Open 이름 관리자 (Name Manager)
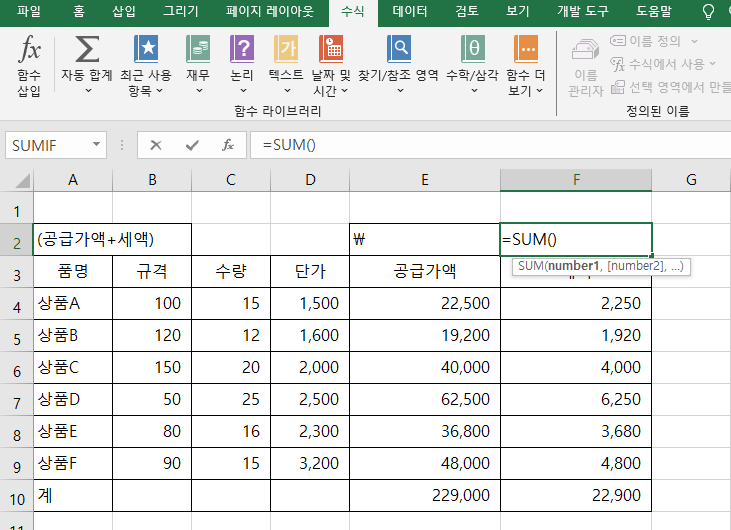The image size is (731, 530). click(586, 68)
